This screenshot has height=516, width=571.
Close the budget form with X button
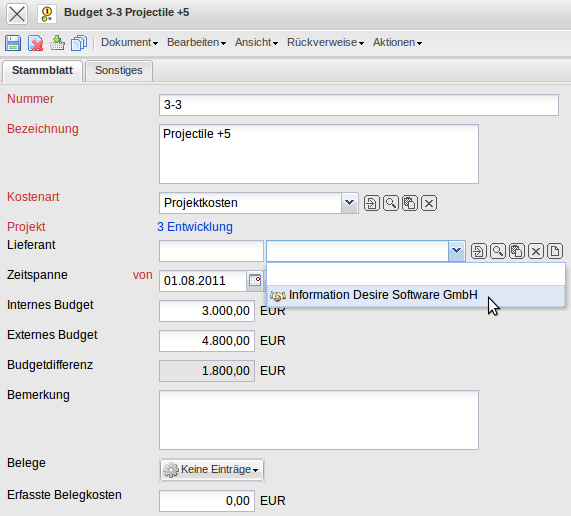point(17,14)
